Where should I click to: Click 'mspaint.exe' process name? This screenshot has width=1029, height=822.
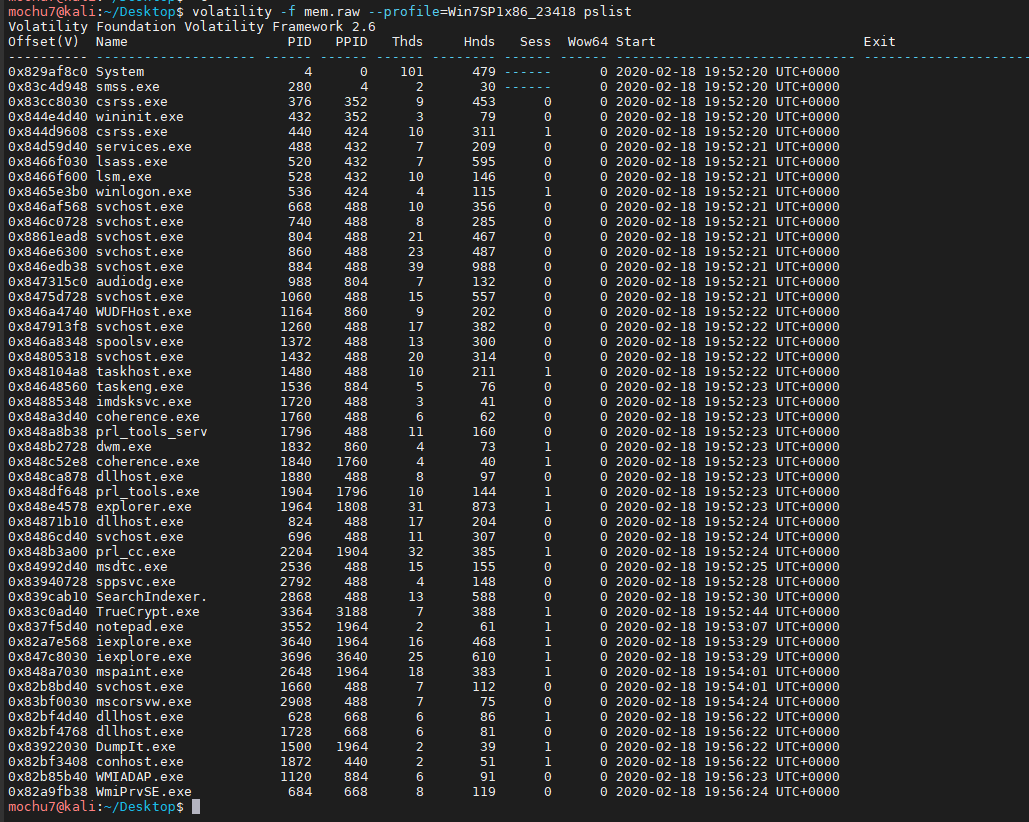coord(140,672)
